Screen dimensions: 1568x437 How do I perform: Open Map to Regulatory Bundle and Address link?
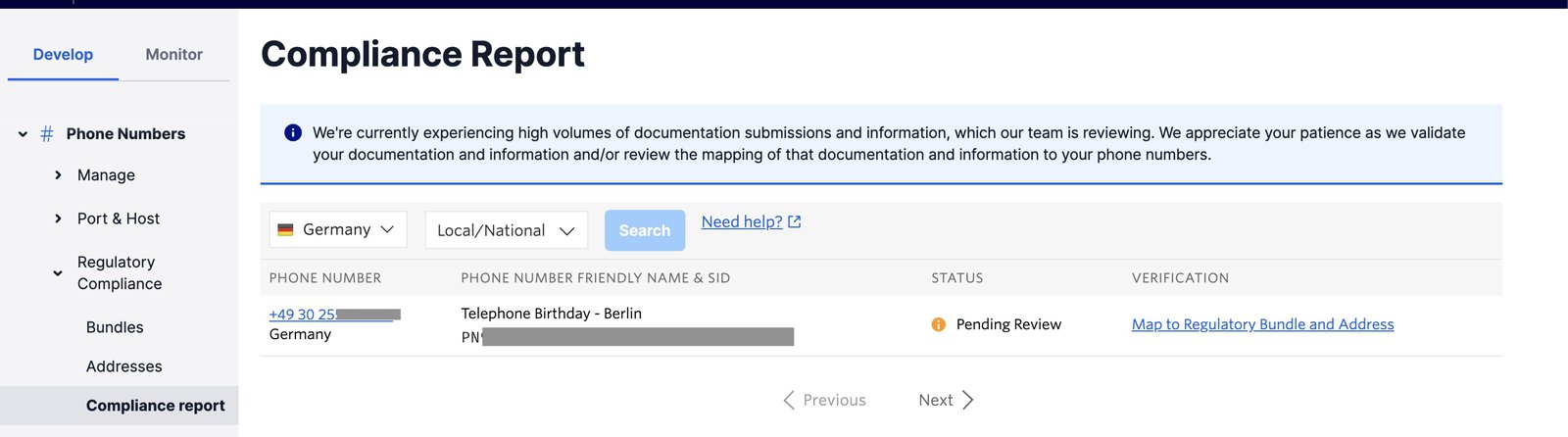tap(1262, 324)
